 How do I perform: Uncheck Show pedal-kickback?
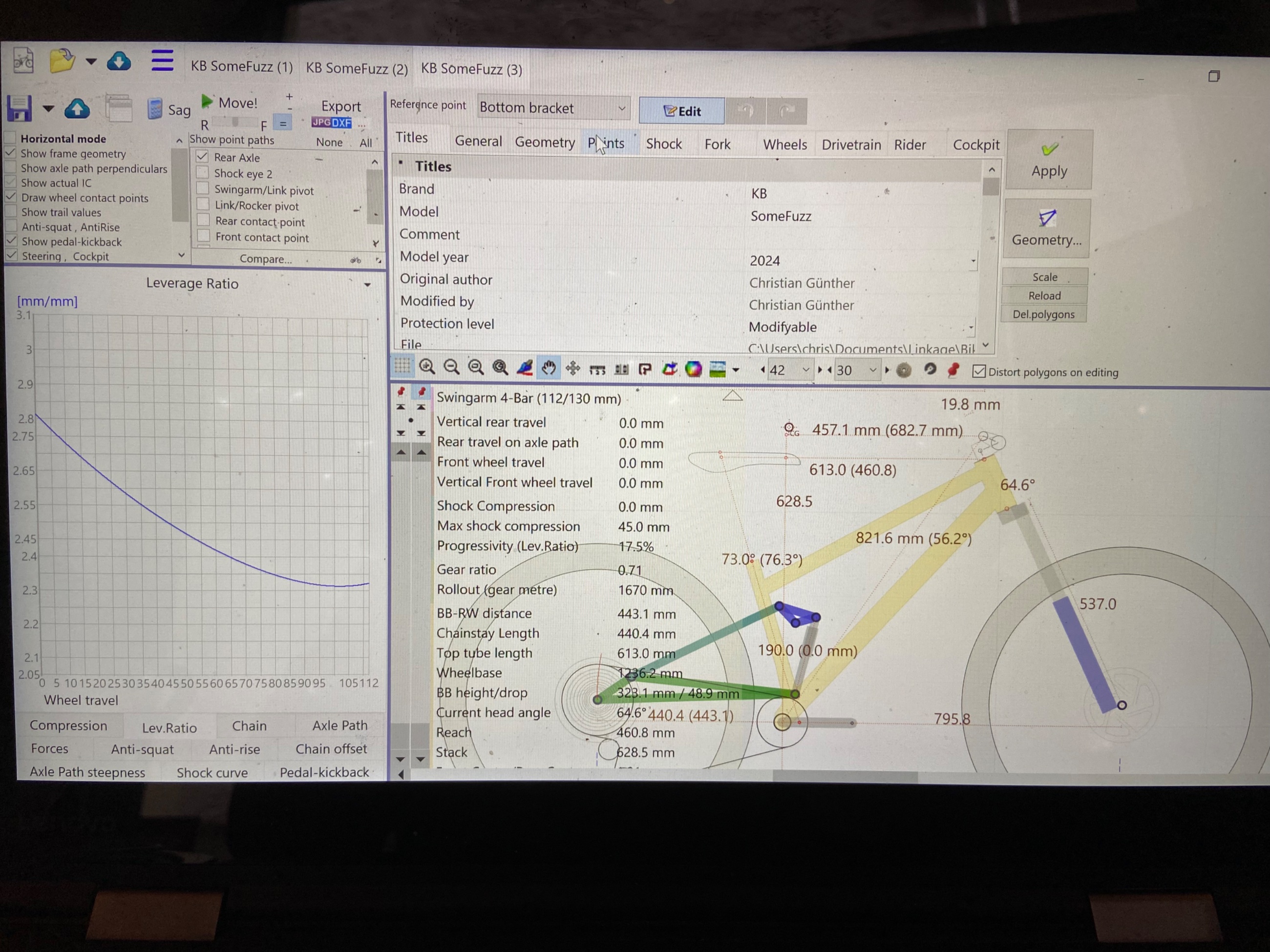coord(11,241)
